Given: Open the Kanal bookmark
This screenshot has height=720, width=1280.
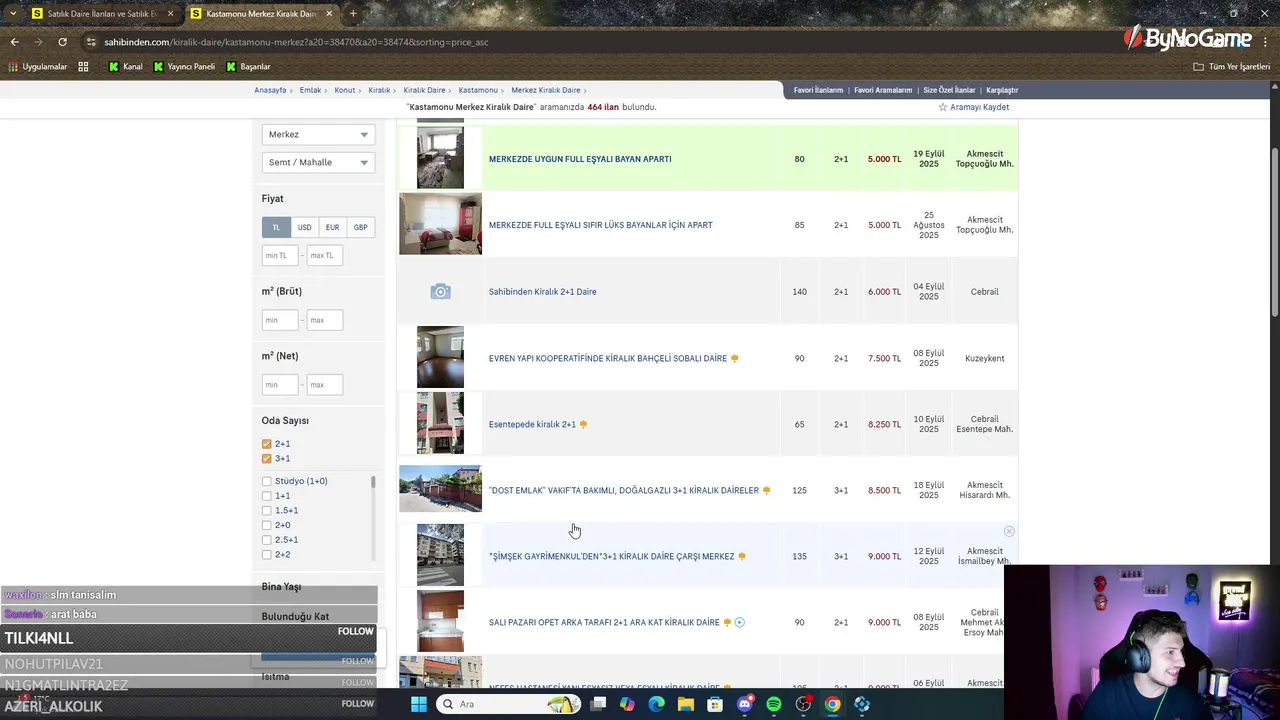Looking at the screenshot, I should tap(125, 67).
